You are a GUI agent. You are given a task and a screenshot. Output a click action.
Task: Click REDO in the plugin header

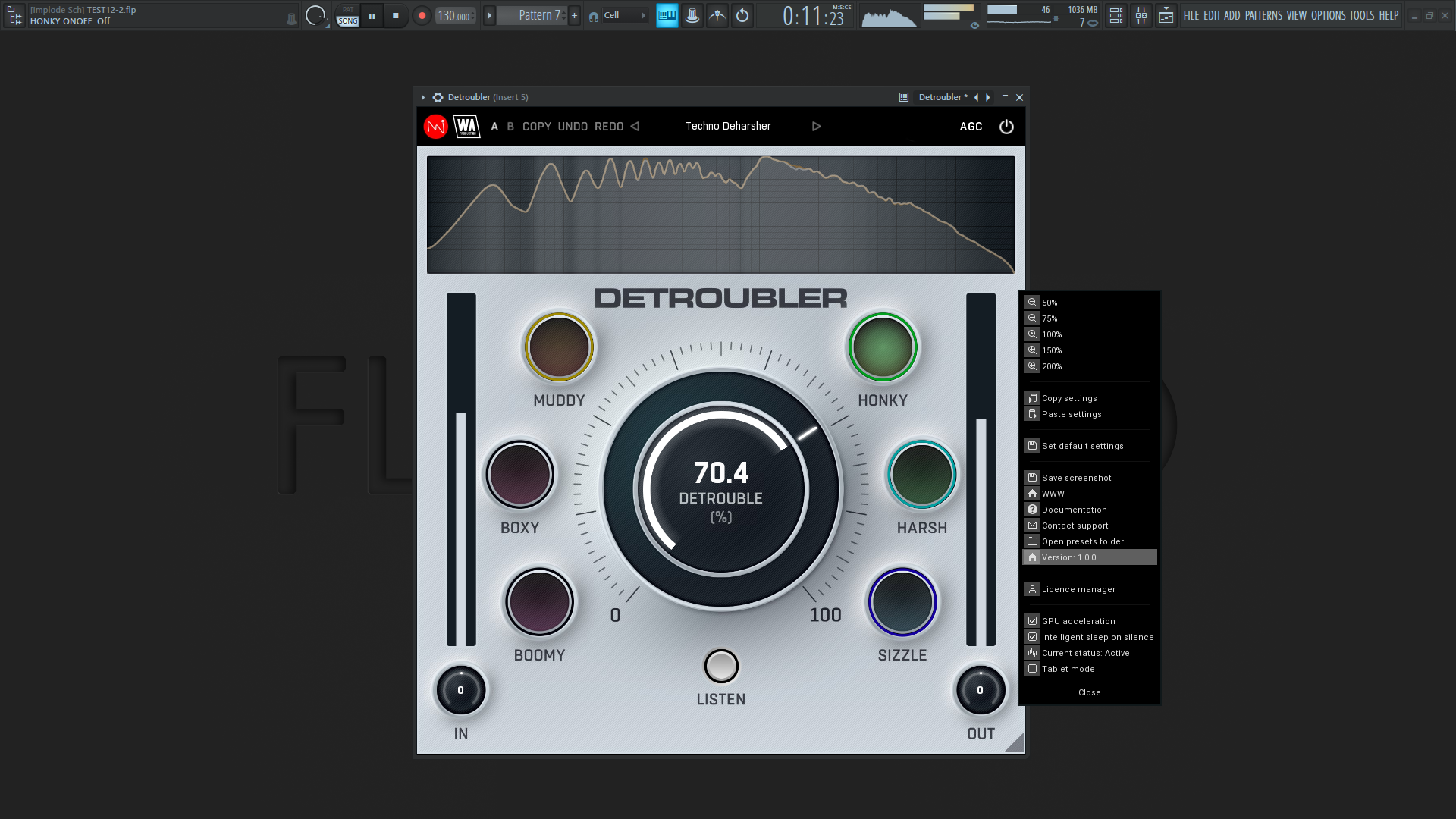[609, 127]
